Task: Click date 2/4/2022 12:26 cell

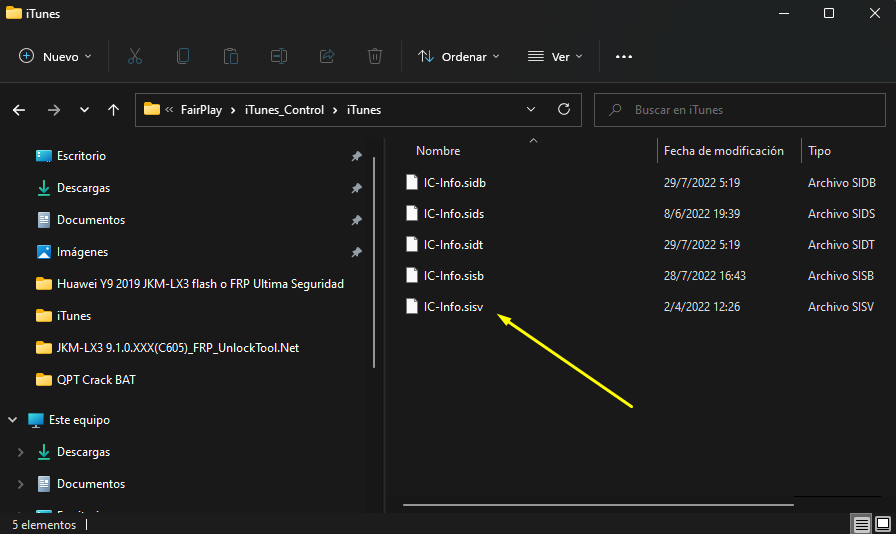Action: pos(702,306)
